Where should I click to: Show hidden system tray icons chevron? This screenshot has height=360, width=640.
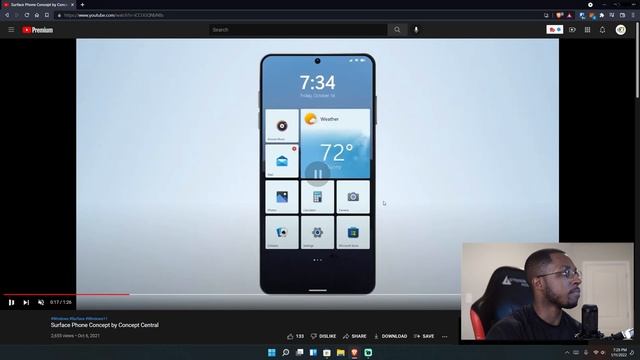click(567, 352)
